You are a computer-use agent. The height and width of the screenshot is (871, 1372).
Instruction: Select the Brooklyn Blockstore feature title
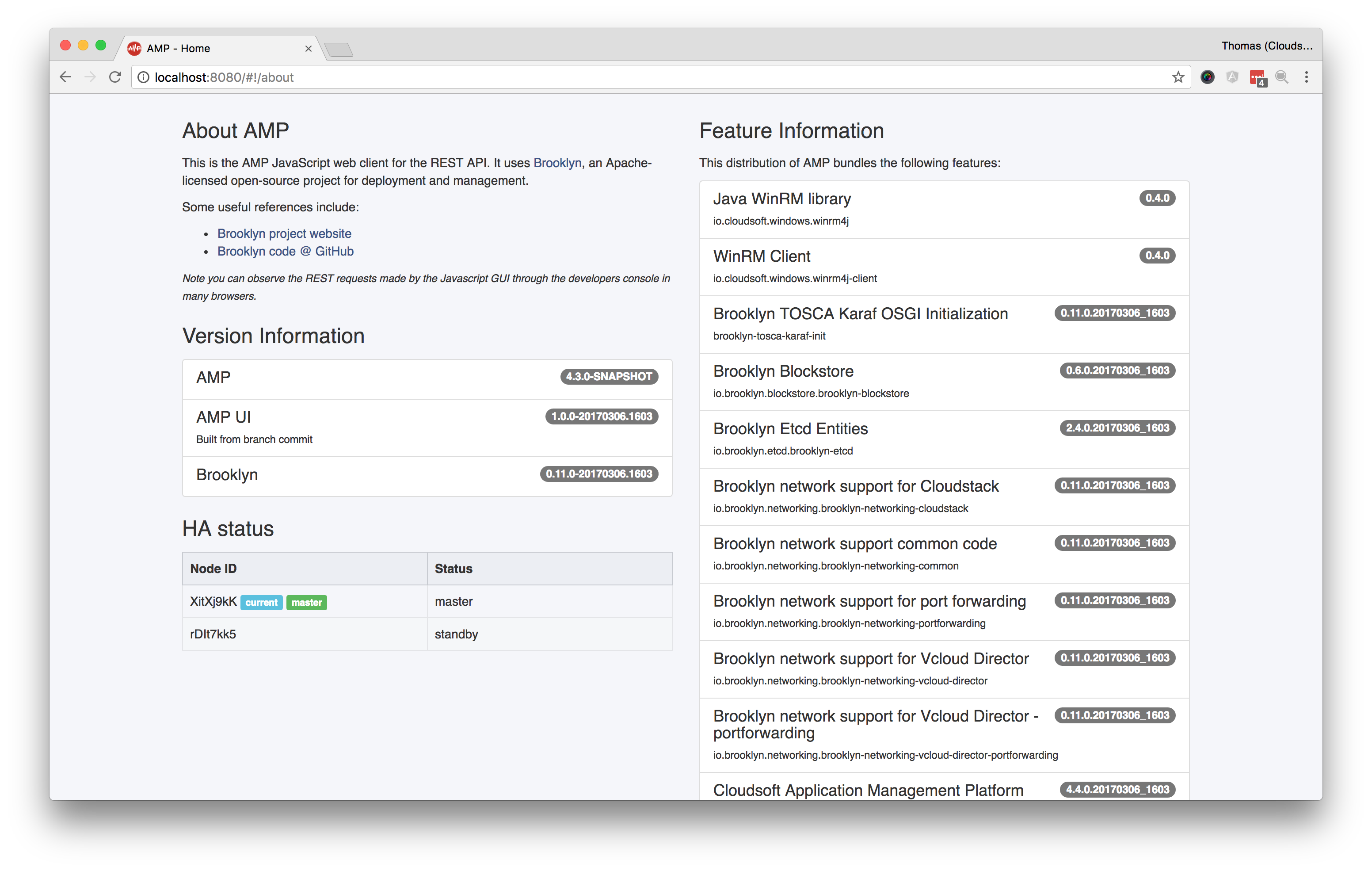[x=783, y=372]
